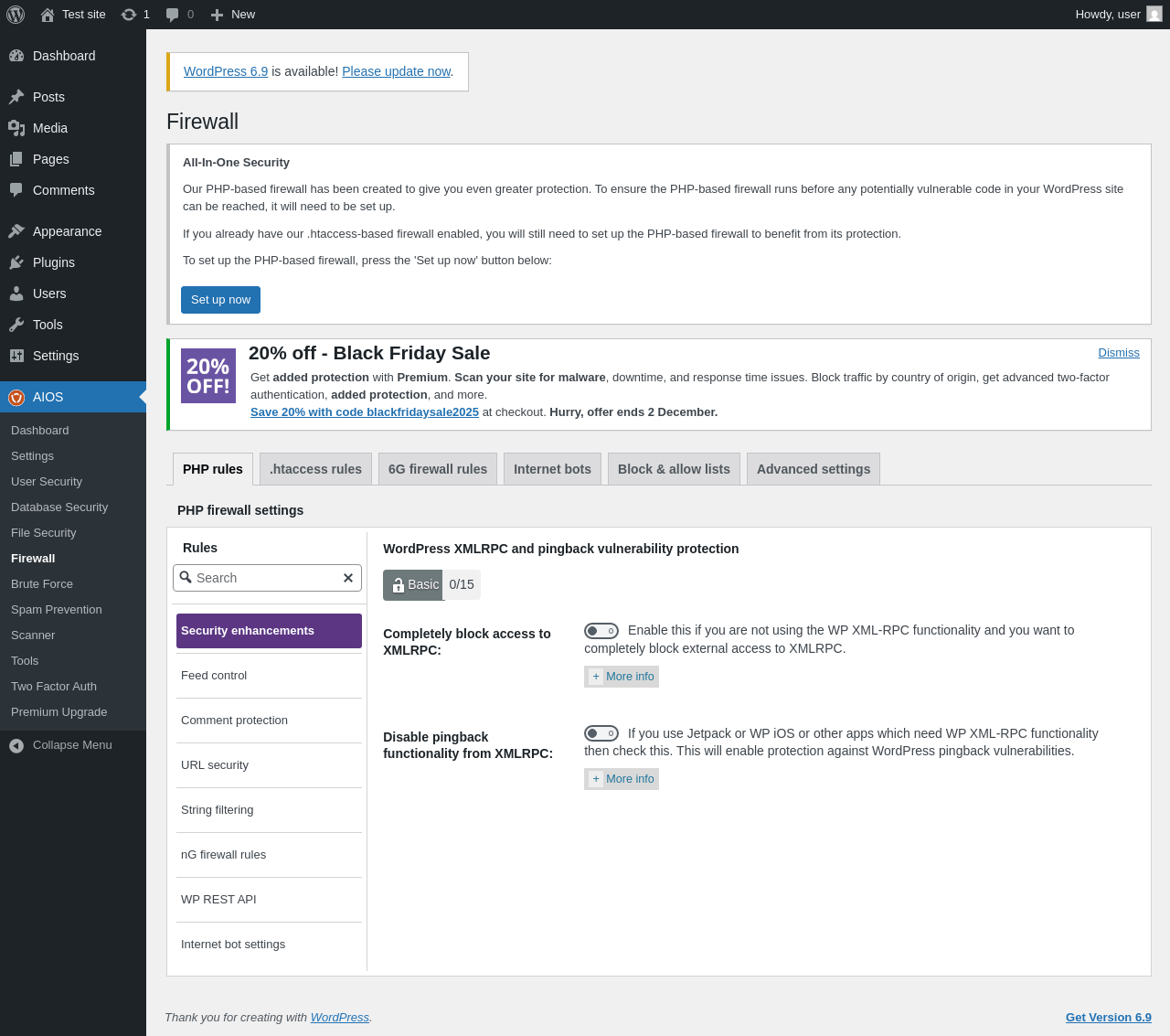
Task: Open AIOS Dashboard submenu item
Action: tap(73, 431)
